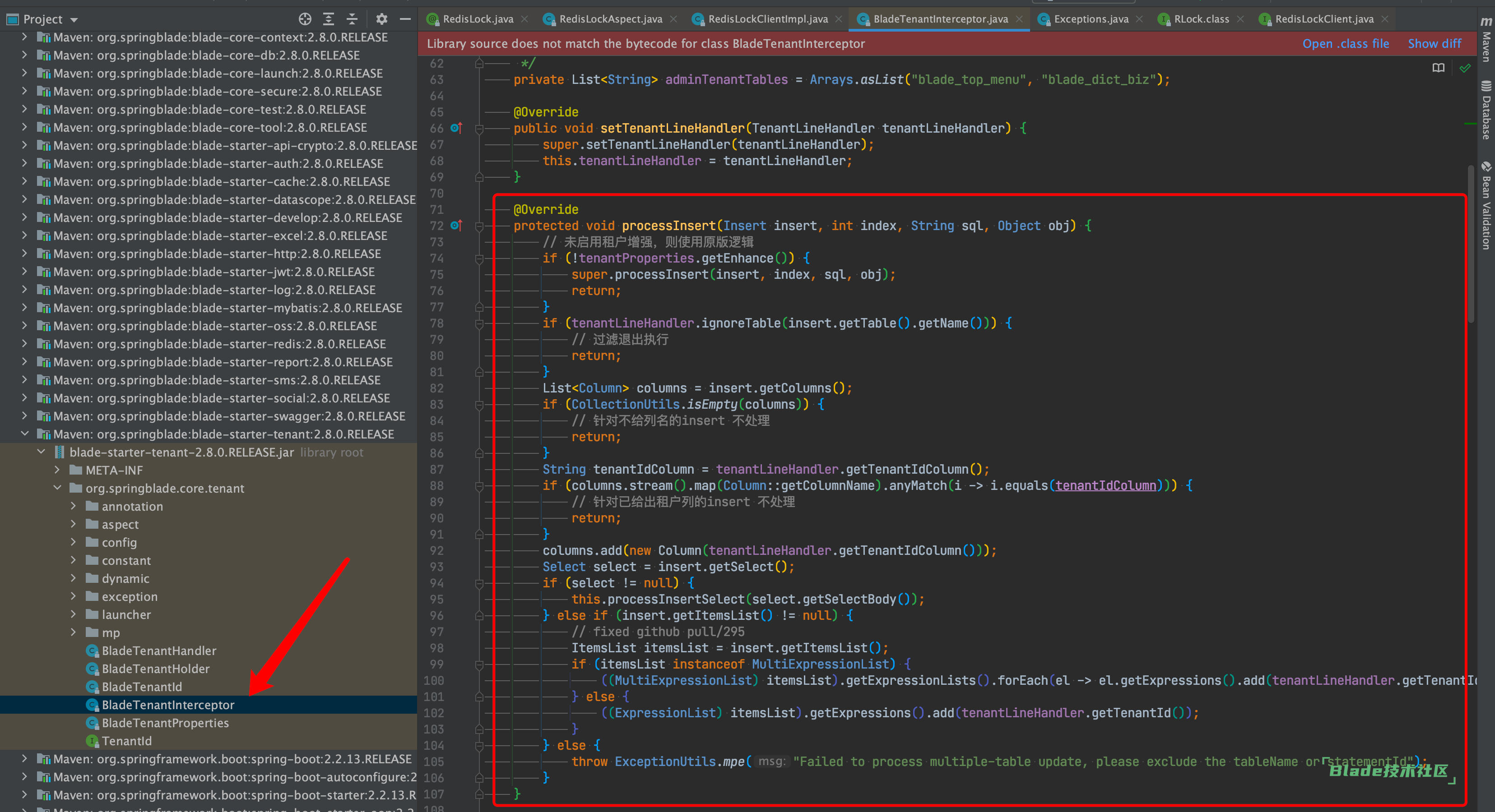Click override gutter icon at line 66
1495x812 pixels.
click(456, 128)
